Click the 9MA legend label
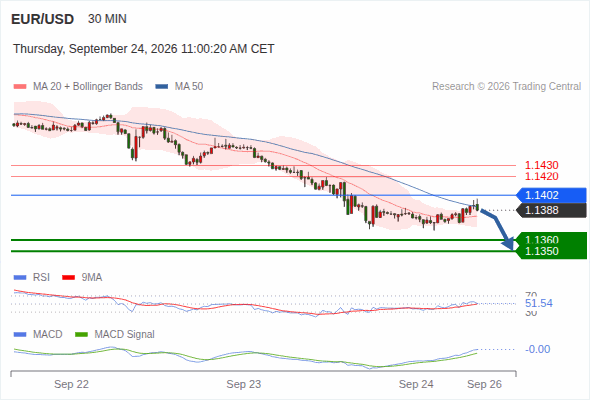590x400 pixels. 92,278
